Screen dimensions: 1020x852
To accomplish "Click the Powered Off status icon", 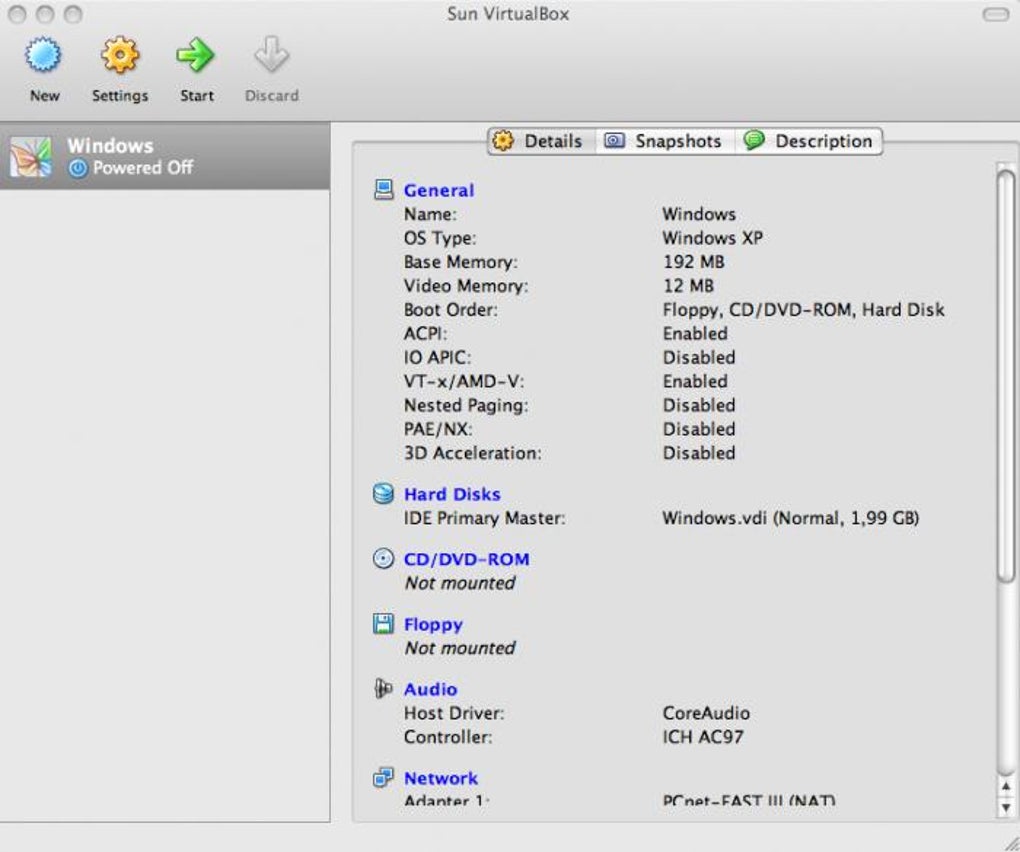I will 78,168.
